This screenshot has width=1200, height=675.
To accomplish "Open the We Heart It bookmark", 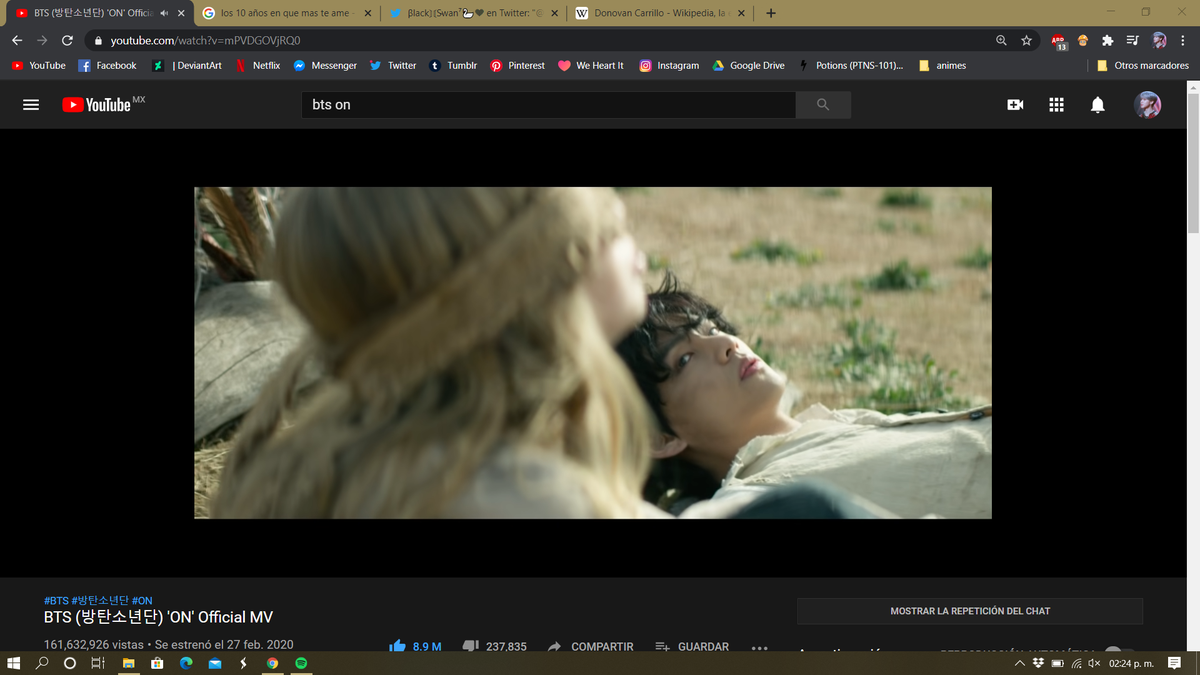I will click(590, 65).
